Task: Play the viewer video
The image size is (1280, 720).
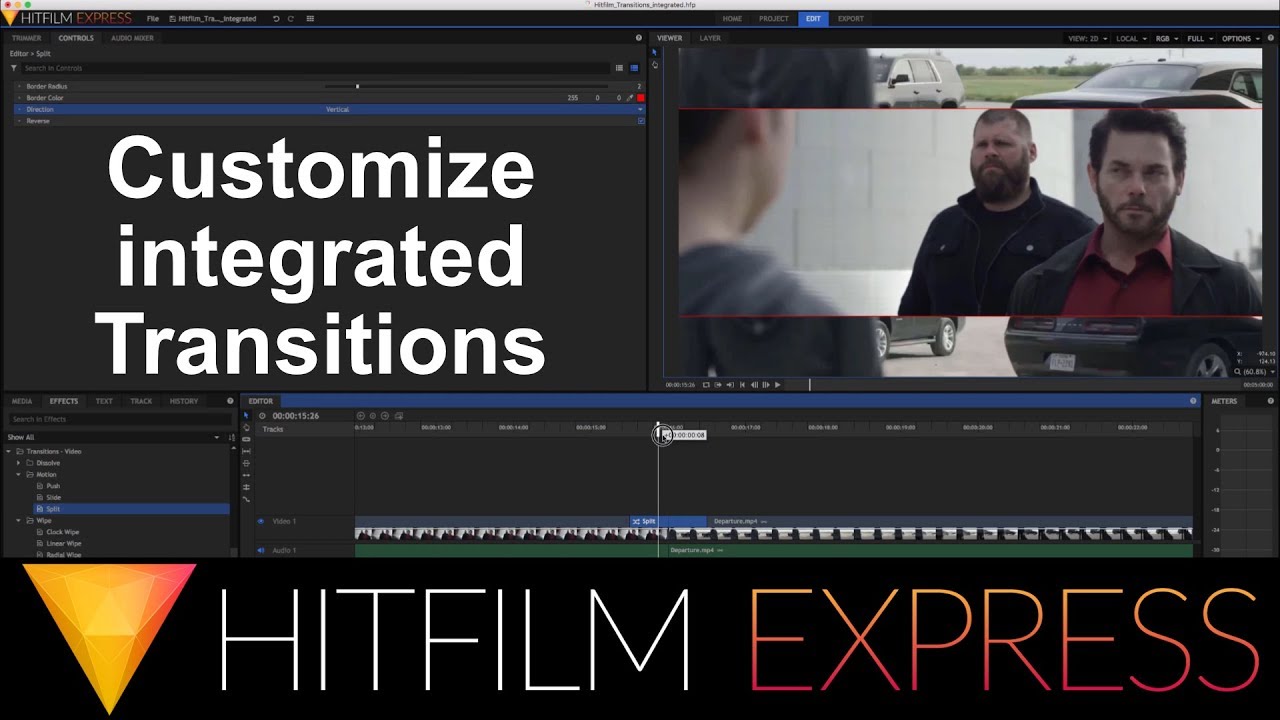Action: point(778,385)
